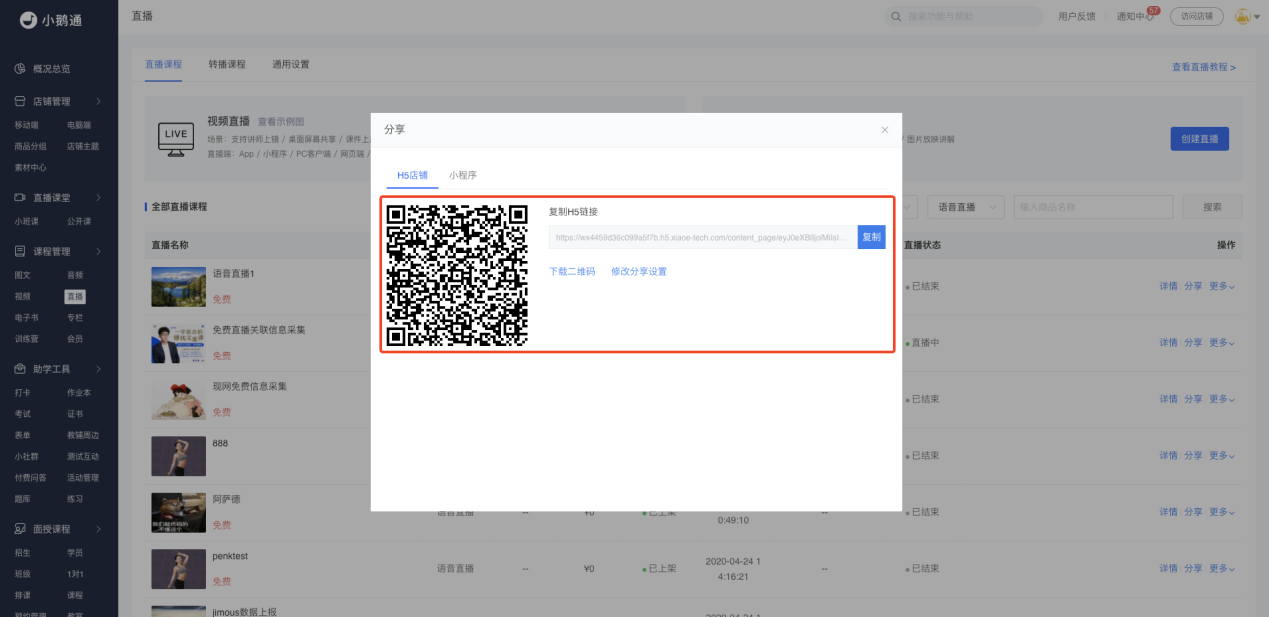Open 用户反馈 in the top bar
Viewport: 1269px width, 617px height.
click(x=1077, y=17)
